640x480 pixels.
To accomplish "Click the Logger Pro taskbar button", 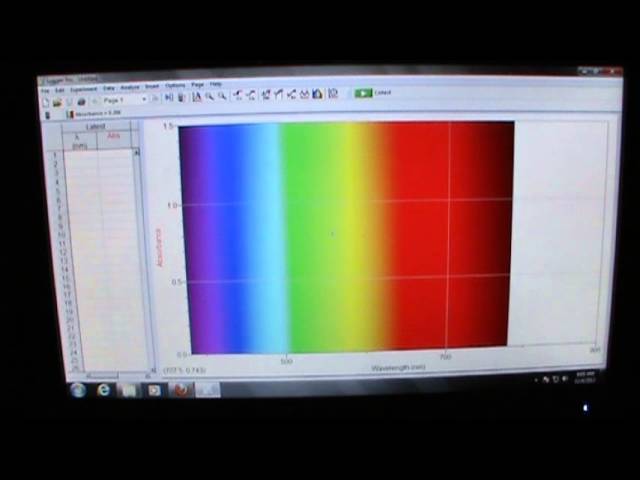I will click(207, 390).
